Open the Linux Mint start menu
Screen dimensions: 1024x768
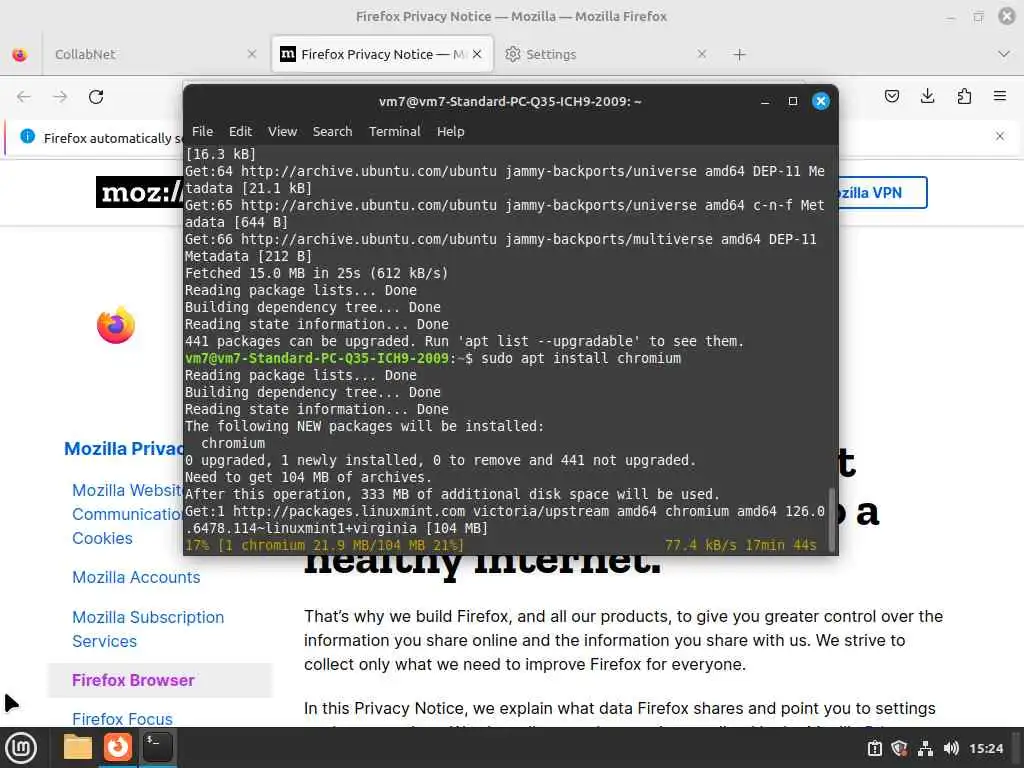[x=21, y=748]
